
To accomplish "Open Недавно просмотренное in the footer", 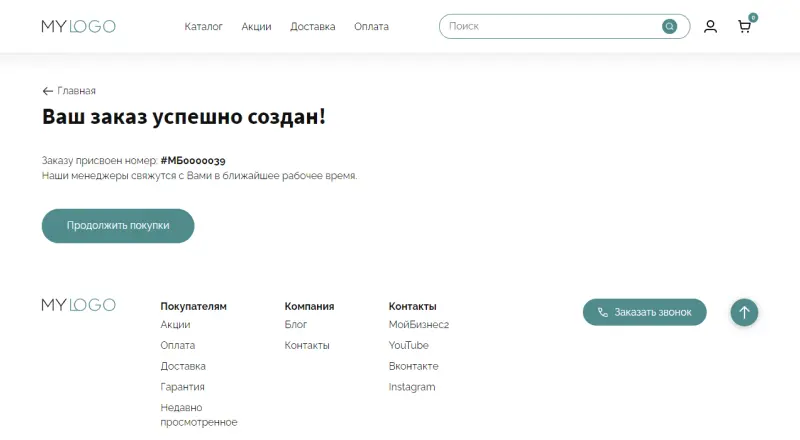I will click(x=198, y=415).
